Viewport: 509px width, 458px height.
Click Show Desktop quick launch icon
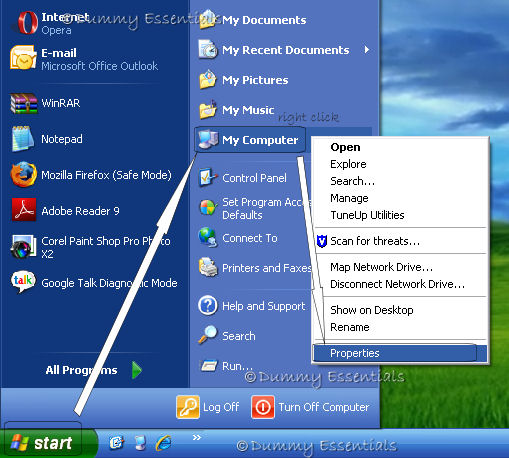pyautogui.click(x=140, y=443)
